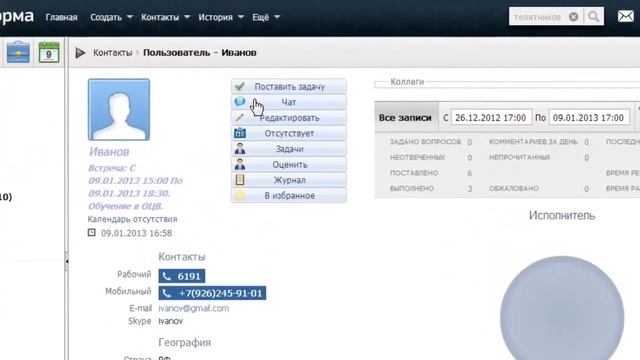Click the Skype name ivanov
640x360 pixels.
171,321
